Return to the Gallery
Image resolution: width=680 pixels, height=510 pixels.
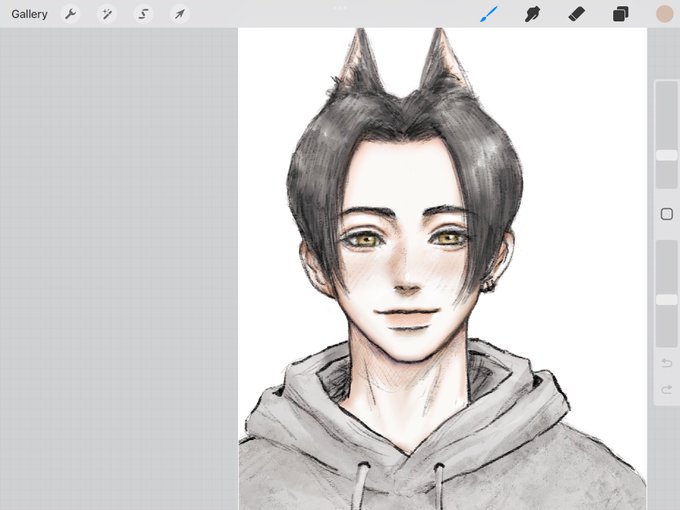pyautogui.click(x=29, y=14)
